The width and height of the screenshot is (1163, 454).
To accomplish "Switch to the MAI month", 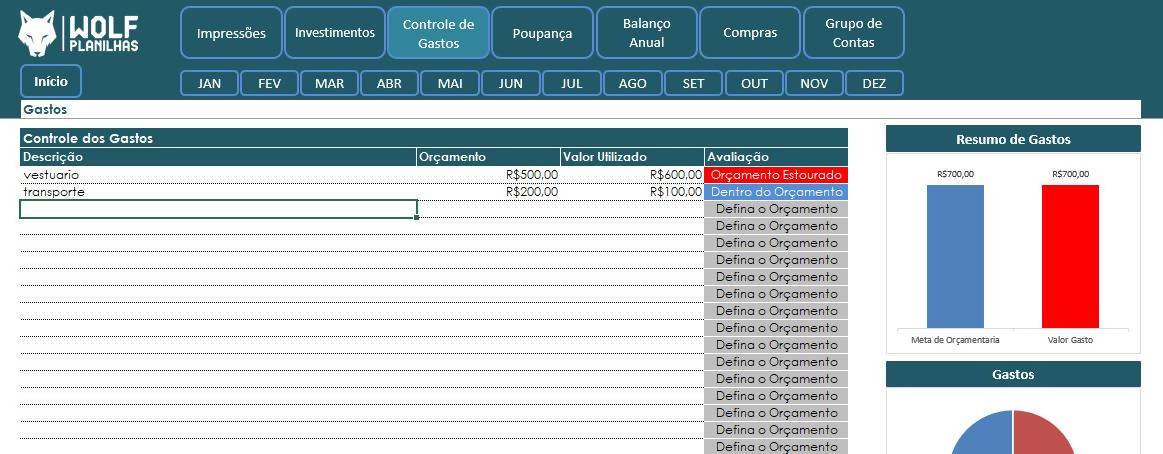I will [449, 83].
